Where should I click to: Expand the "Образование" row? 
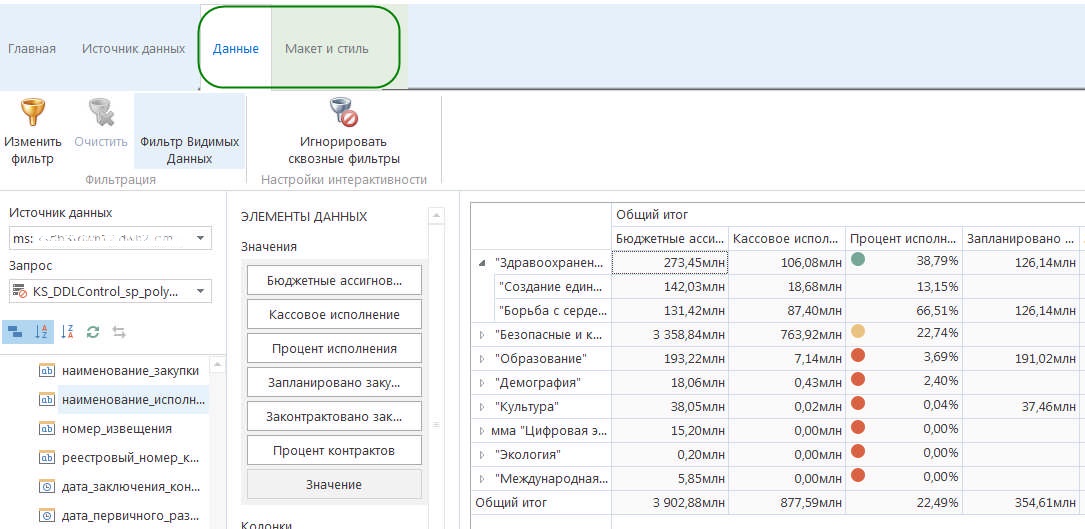tap(482, 358)
